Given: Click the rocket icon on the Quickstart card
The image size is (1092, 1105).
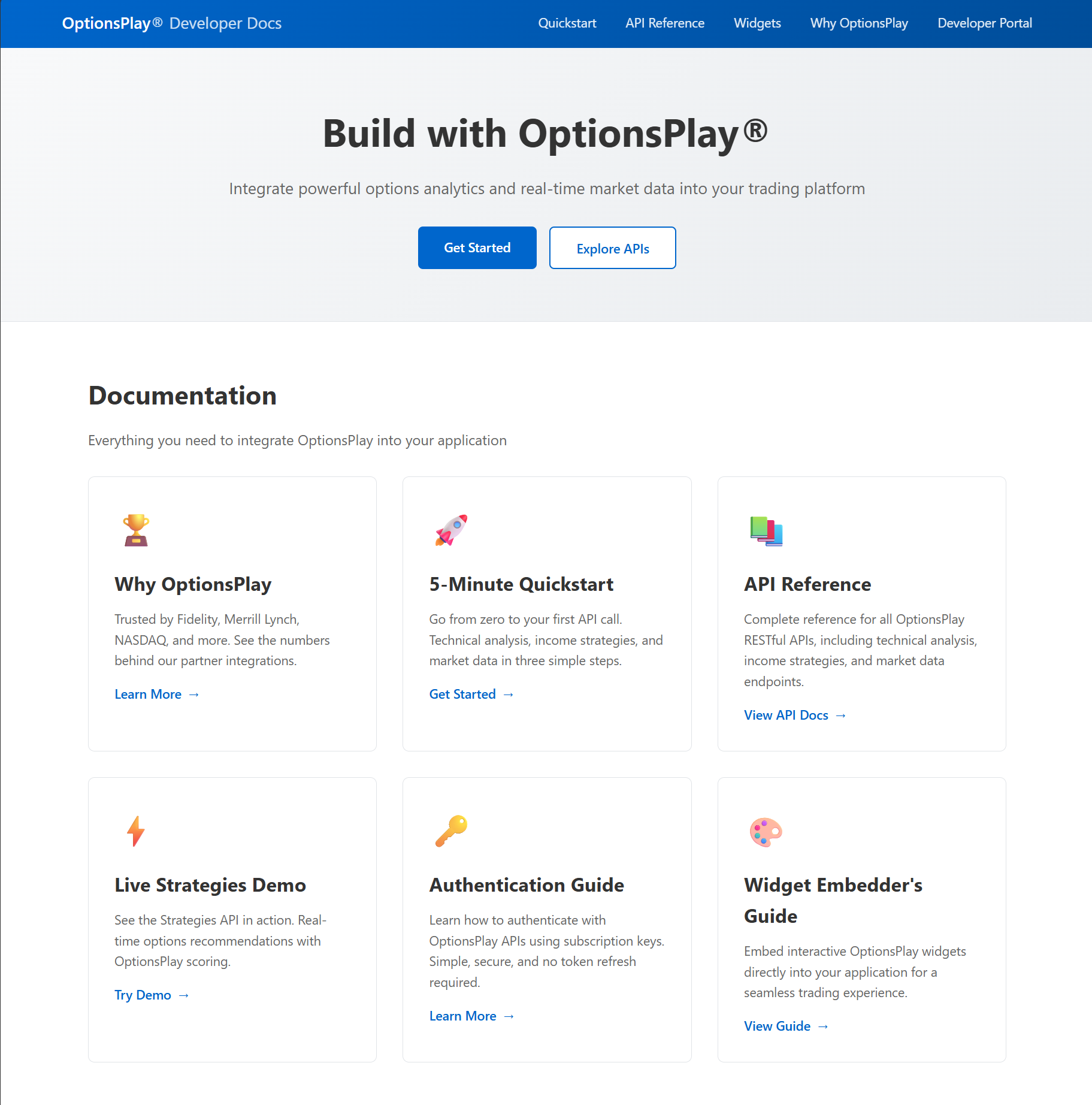Looking at the screenshot, I should point(450,530).
